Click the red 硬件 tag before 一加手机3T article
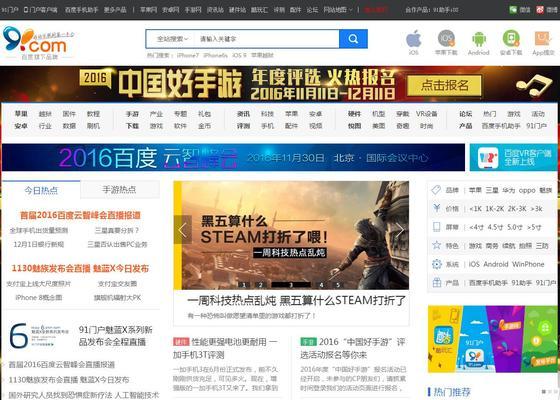560x400 pixels. [x=181, y=342]
